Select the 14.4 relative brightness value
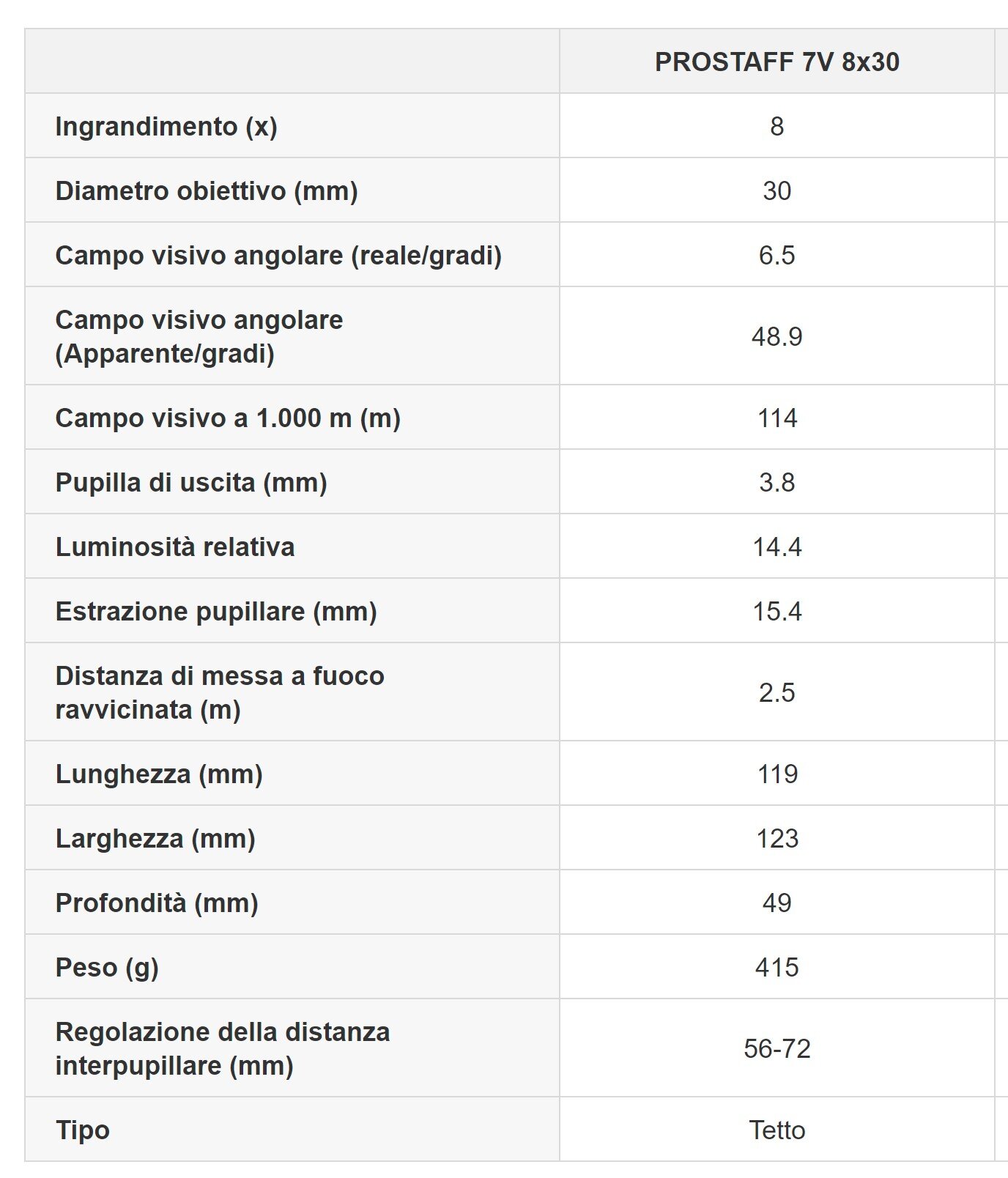1008x1178 pixels. click(x=777, y=547)
